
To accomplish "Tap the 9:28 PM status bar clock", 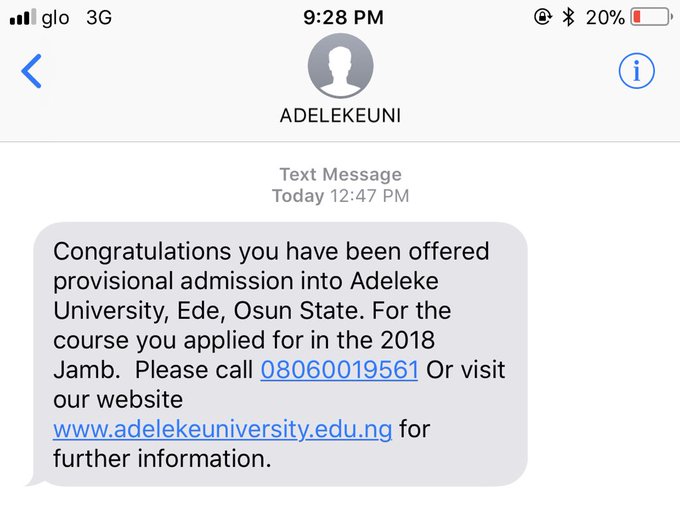I will tap(340, 17).
